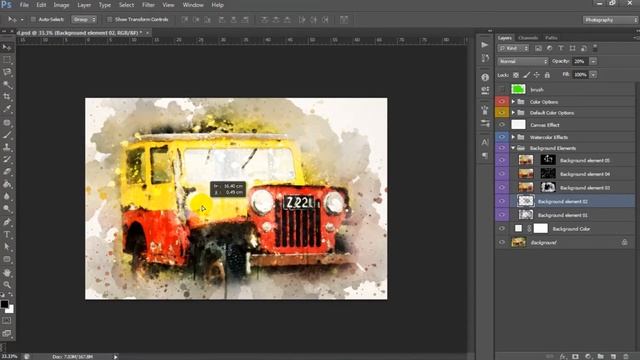
Task: Select the Crop tool
Action: (7, 97)
